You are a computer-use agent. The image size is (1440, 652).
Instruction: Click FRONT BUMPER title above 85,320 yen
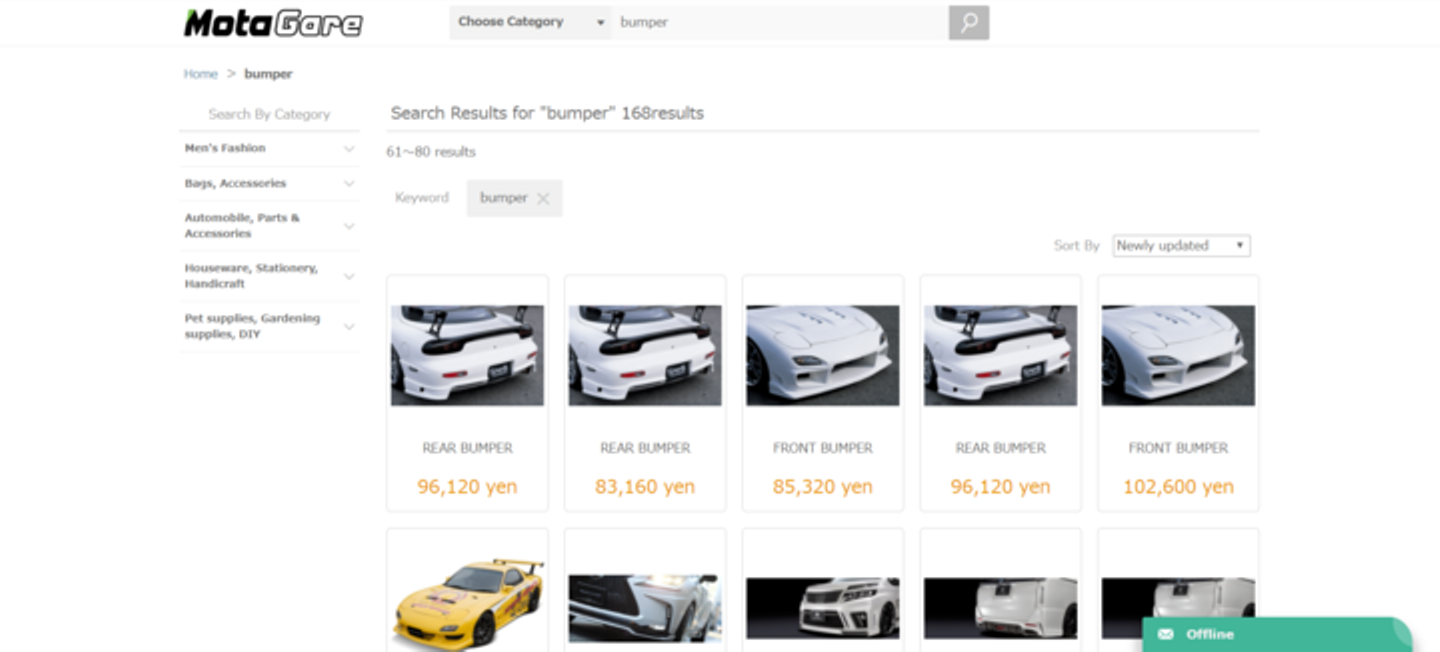(x=823, y=448)
